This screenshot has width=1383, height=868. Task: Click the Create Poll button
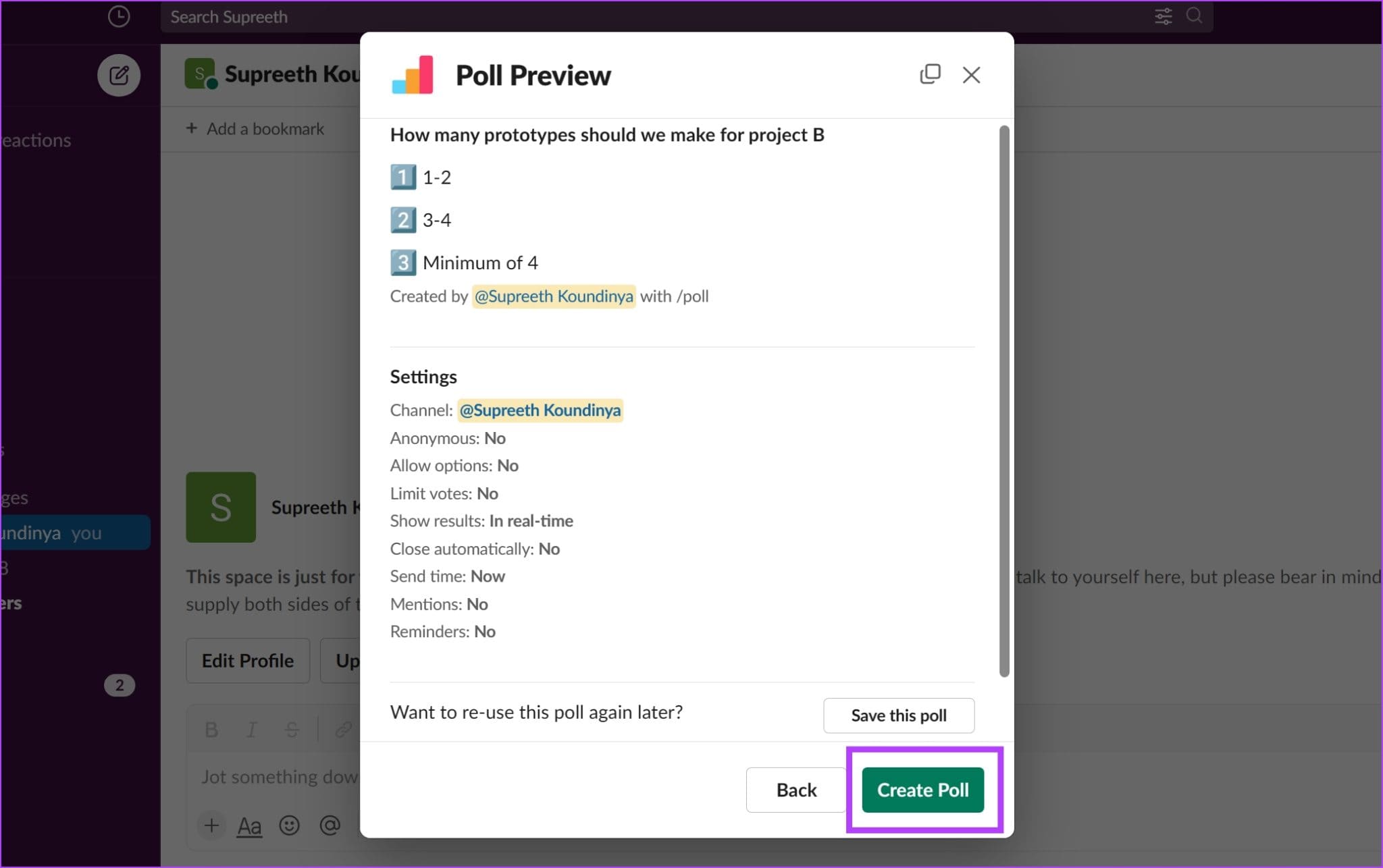pyautogui.click(x=922, y=790)
